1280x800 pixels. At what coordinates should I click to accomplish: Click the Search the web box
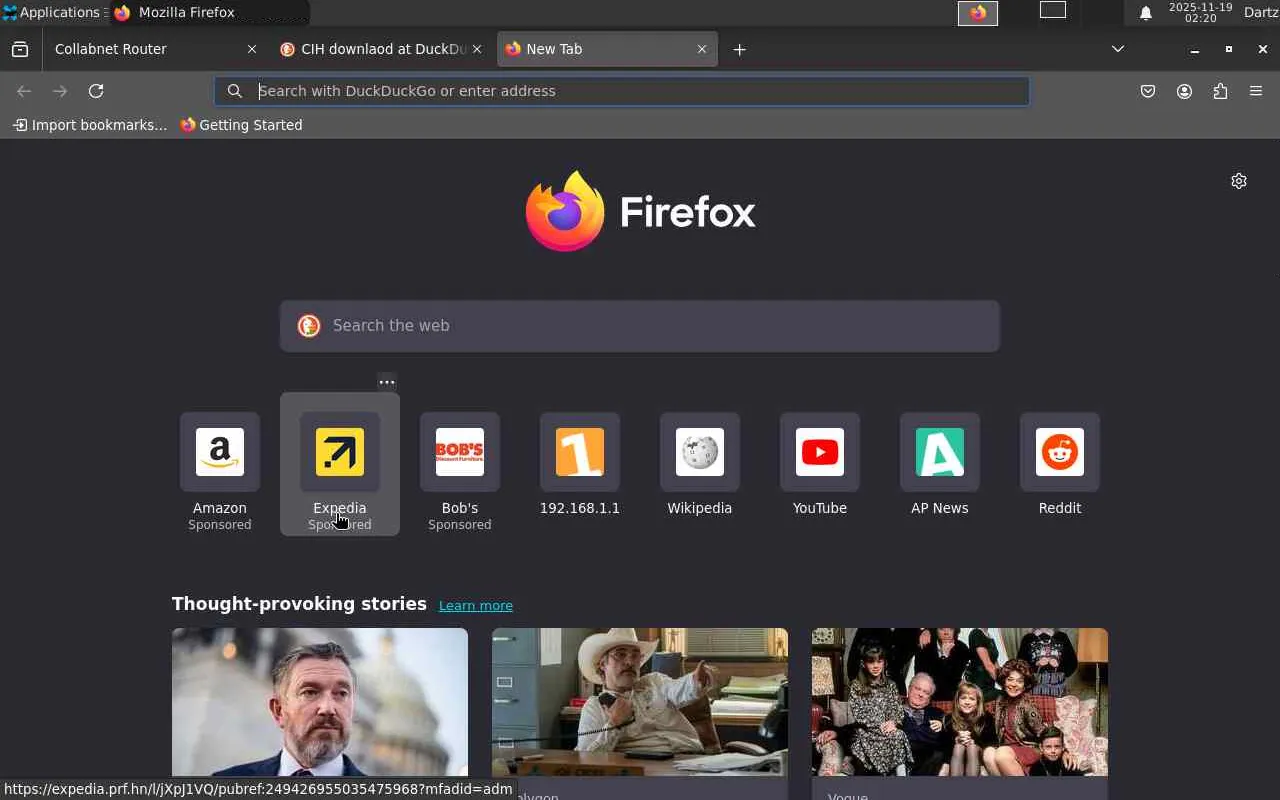pos(640,326)
